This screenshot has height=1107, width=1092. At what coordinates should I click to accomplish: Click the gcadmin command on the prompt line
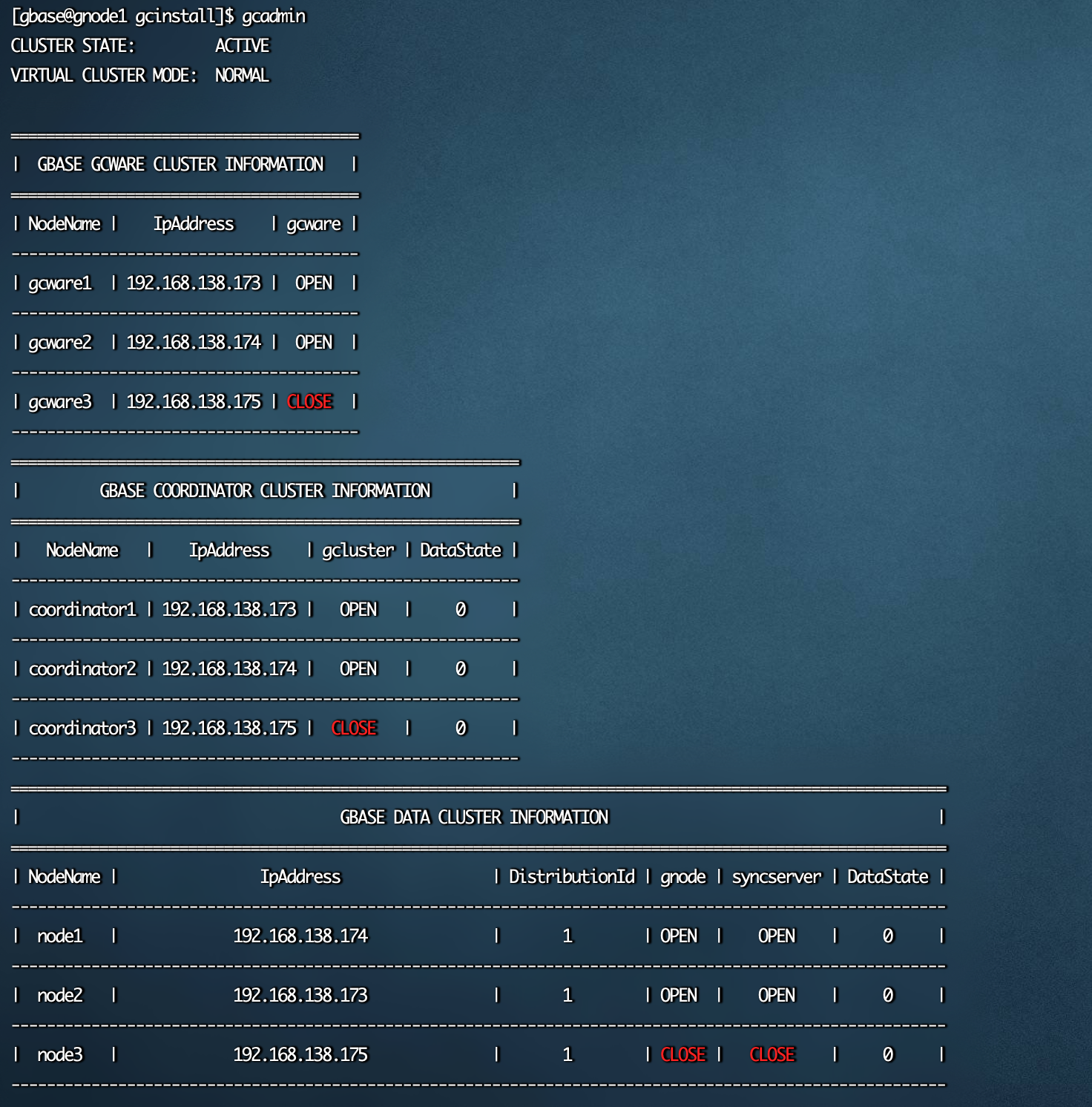tap(274, 16)
